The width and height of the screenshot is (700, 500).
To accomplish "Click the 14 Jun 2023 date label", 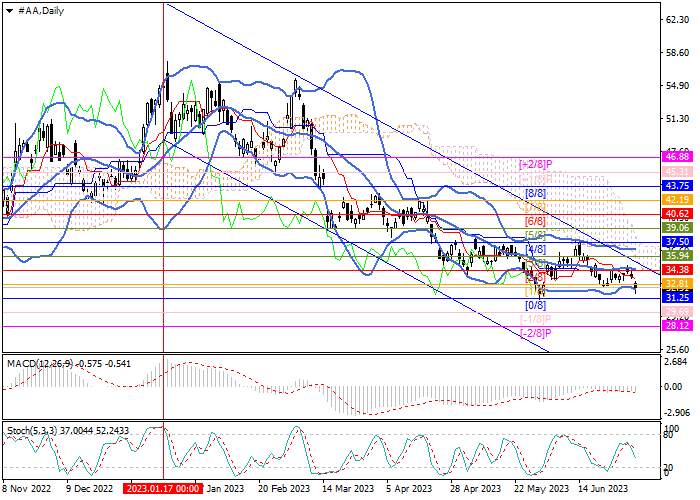I will tap(603, 488).
